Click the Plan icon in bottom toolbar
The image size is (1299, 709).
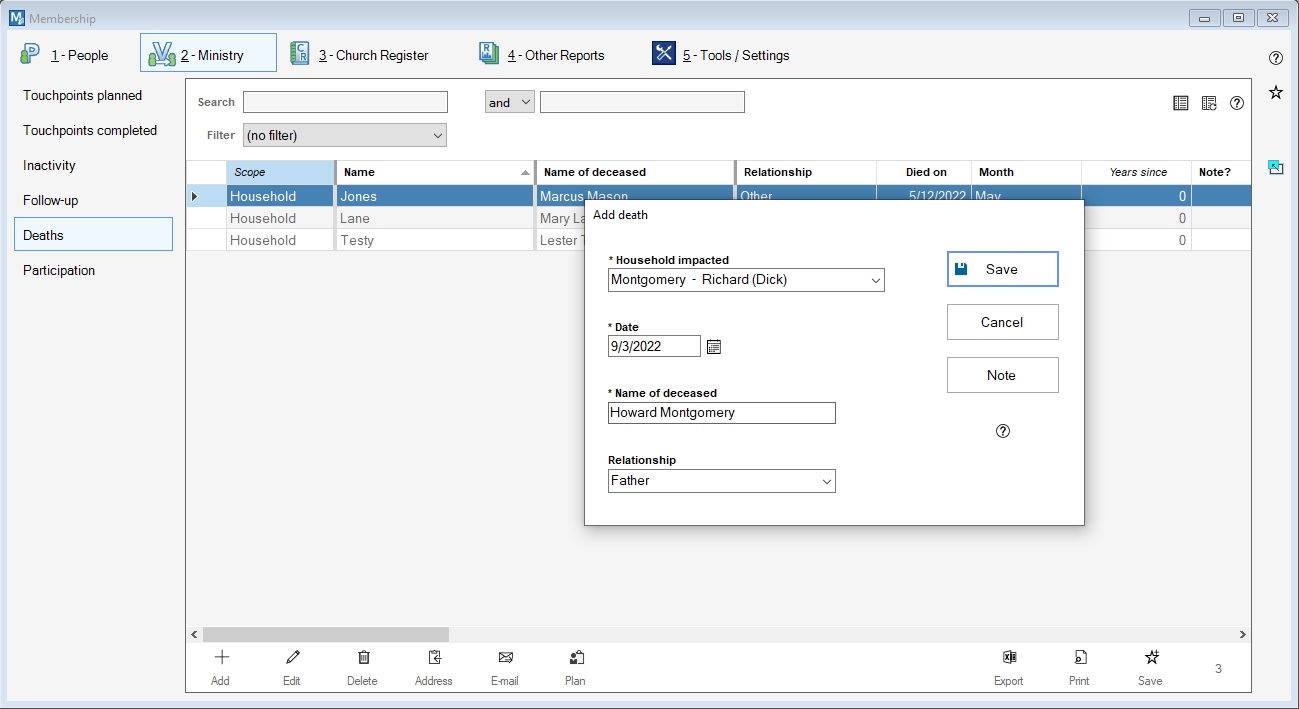click(576, 658)
